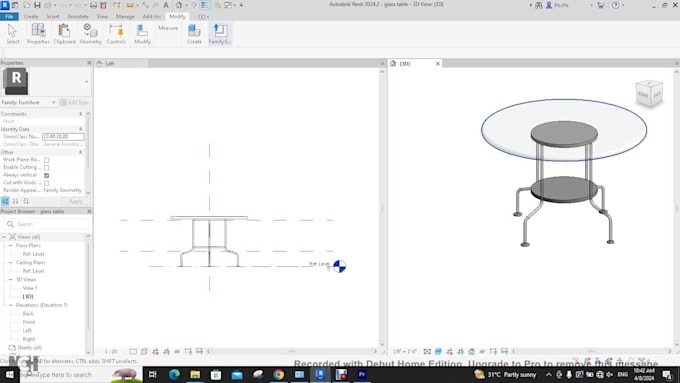
Task: Open the Properties ribbon panel icon
Action: tap(38, 34)
